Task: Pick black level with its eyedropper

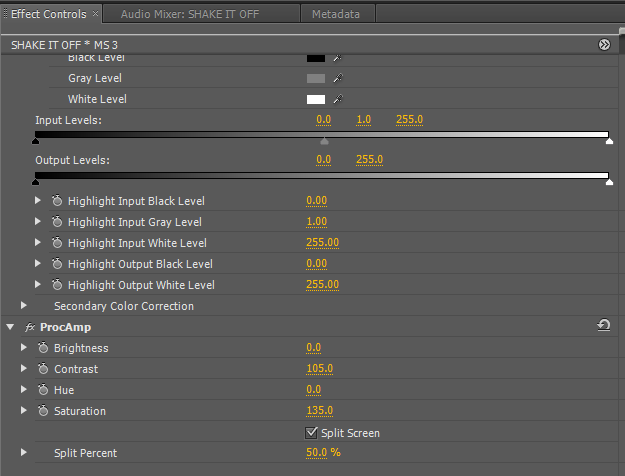Action: click(338, 58)
